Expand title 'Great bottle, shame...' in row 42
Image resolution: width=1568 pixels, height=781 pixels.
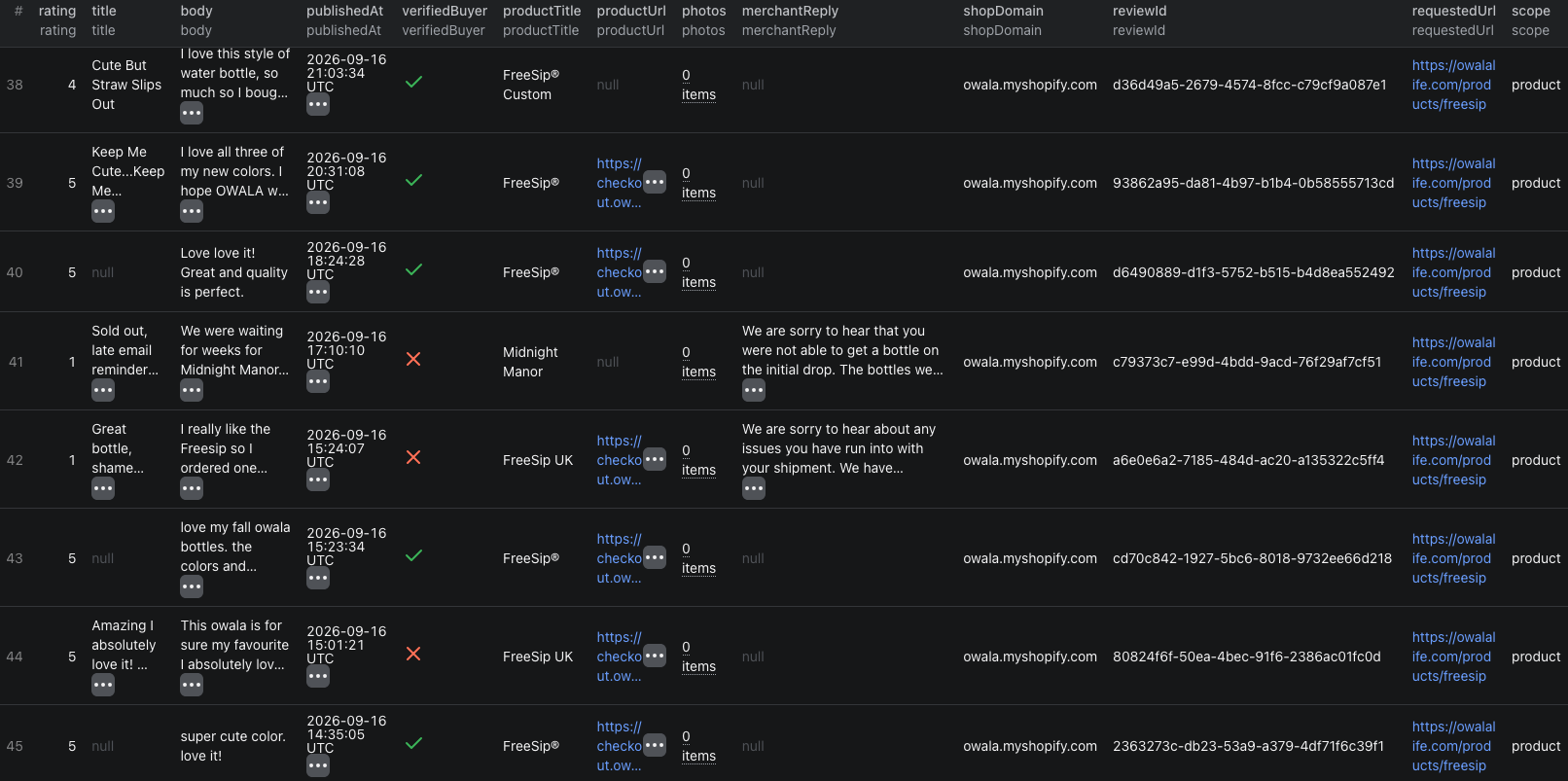click(x=103, y=488)
